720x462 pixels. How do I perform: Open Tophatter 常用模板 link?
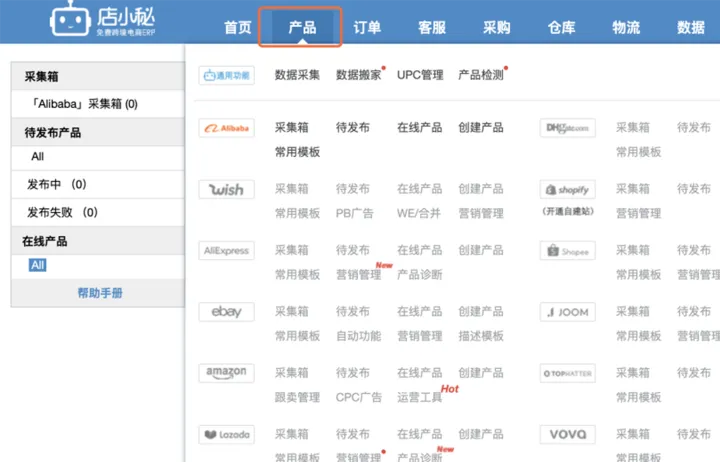[638, 397]
